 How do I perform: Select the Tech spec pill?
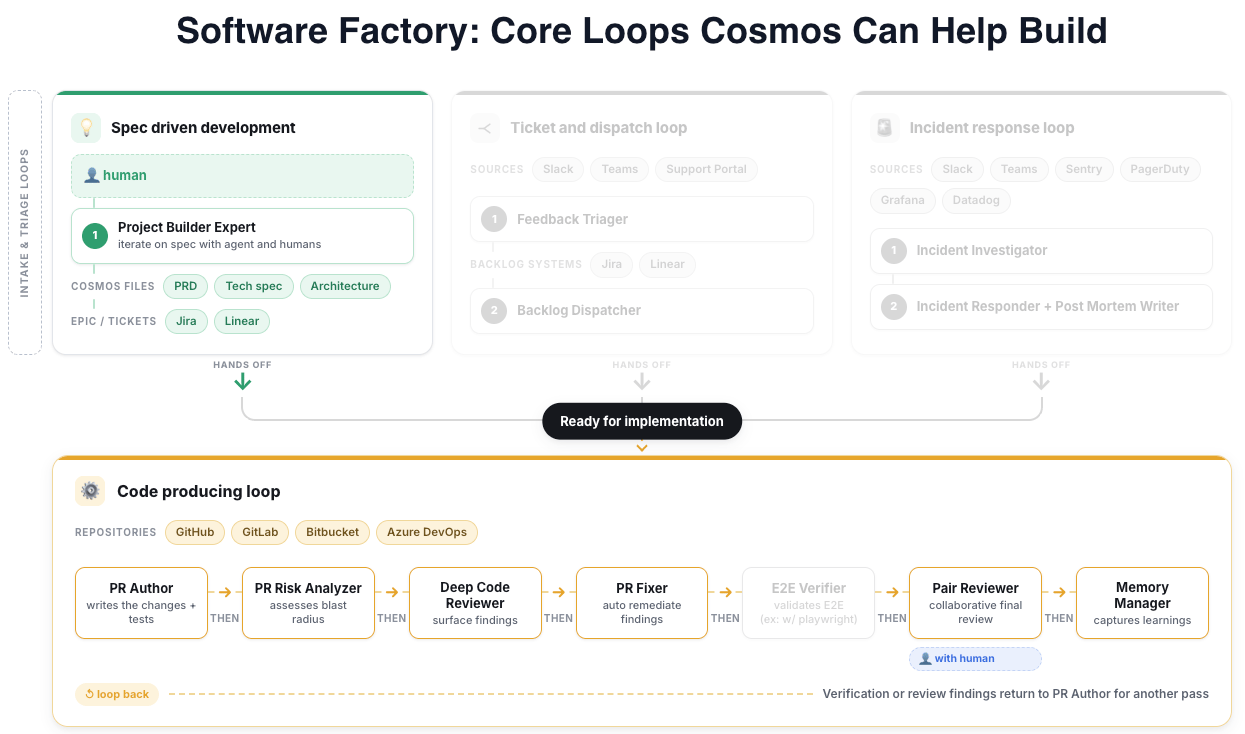coord(254,286)
